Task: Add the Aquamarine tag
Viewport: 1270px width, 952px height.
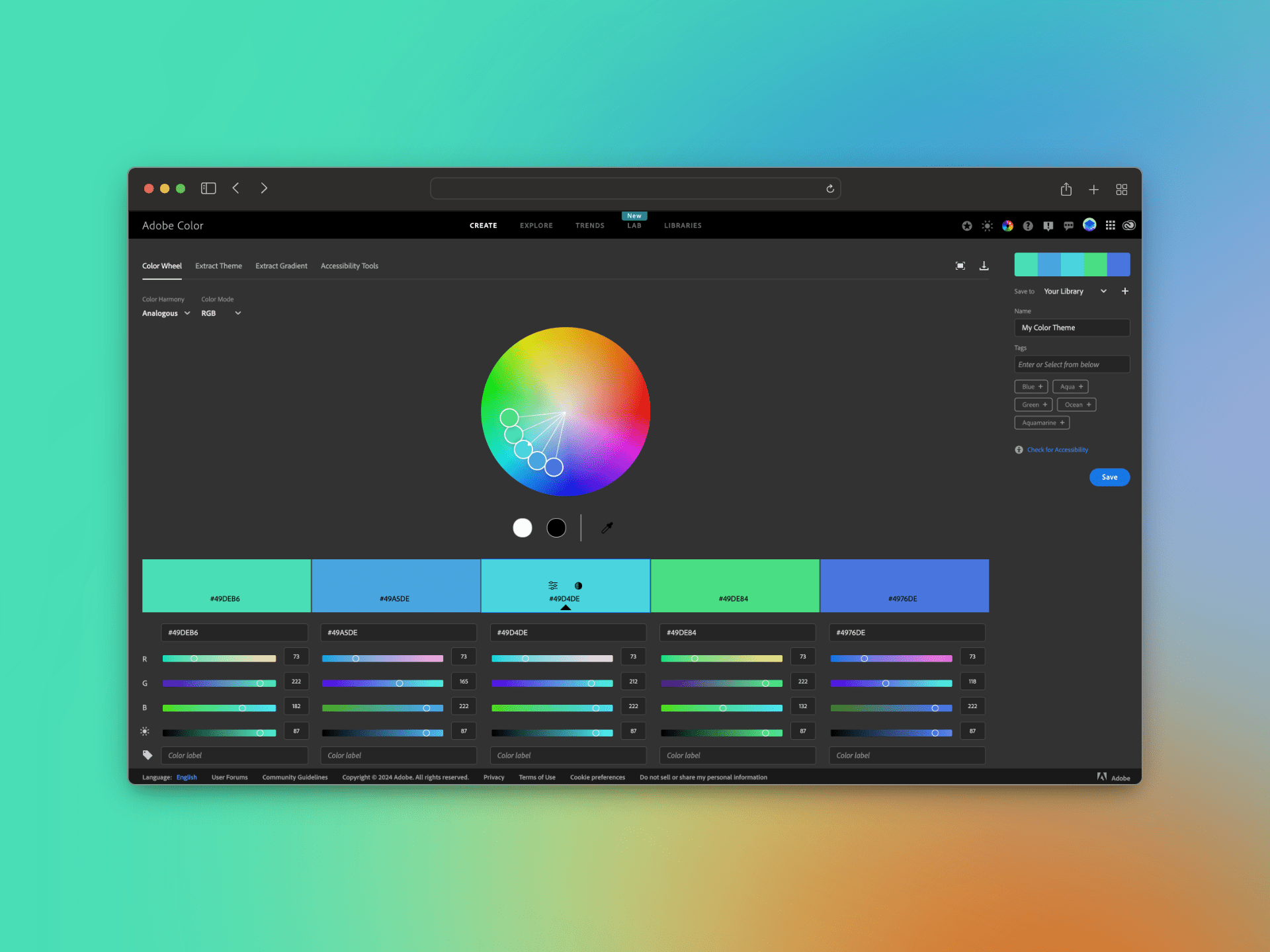Action: [x=1042, y=422]
